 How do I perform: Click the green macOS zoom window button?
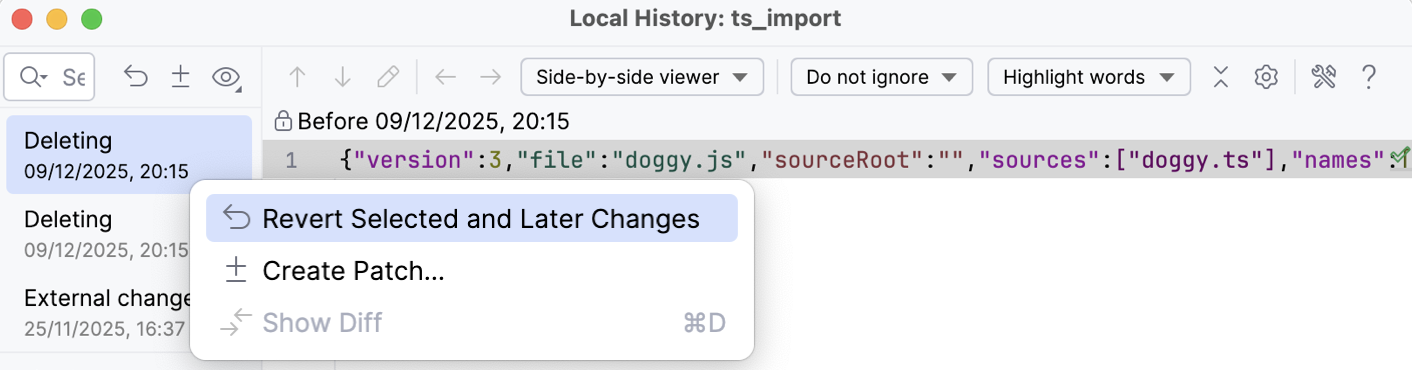91,19
